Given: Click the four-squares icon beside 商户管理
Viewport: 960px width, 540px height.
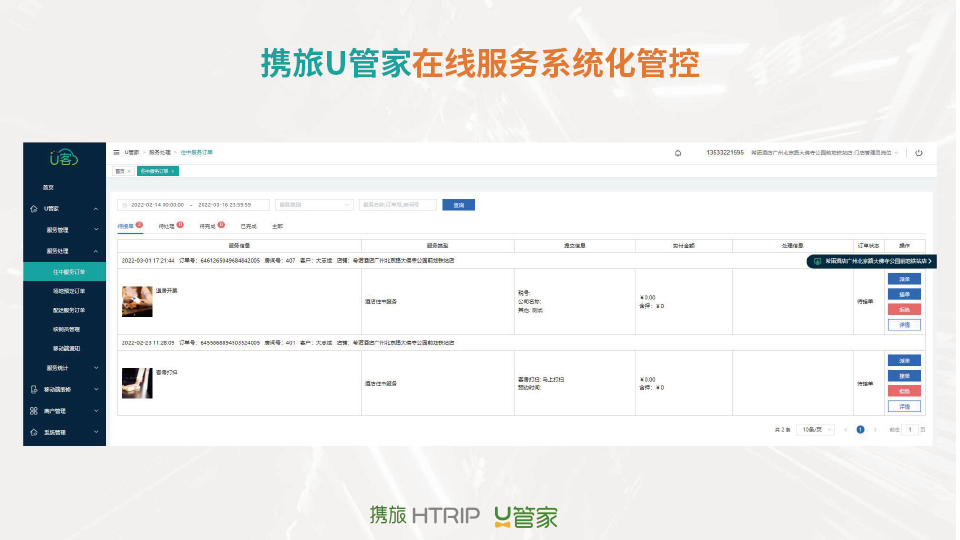Looking at the screenshot, I should click(34, 411).
